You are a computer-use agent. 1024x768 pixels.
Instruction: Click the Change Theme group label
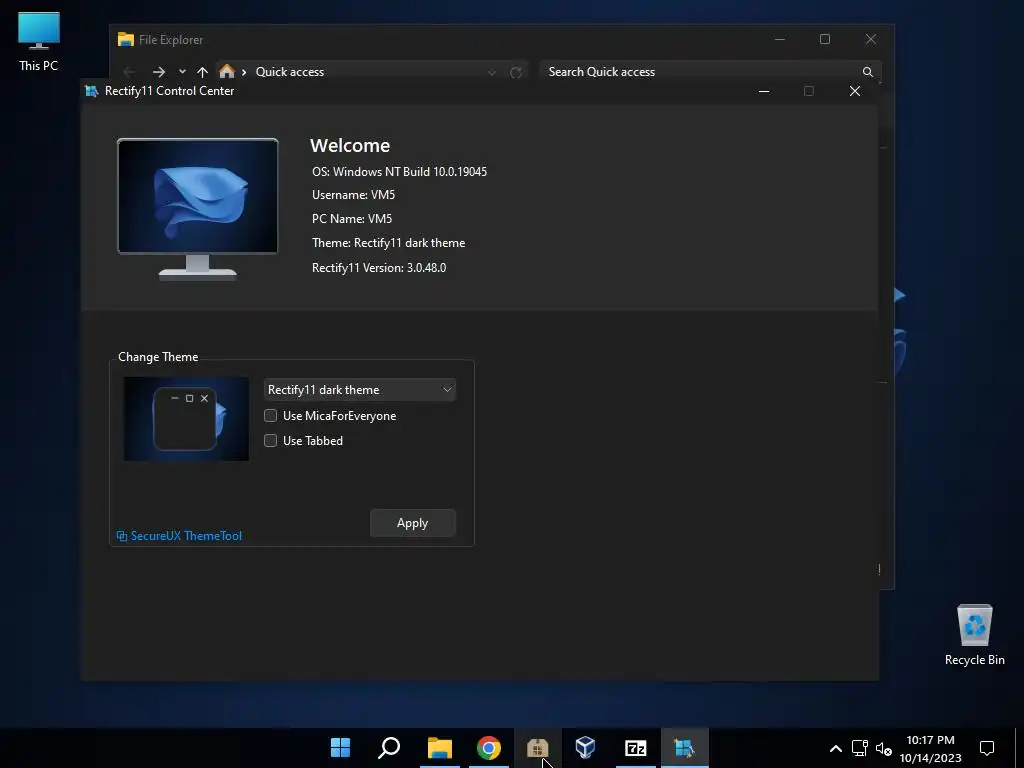pyautogui.click(x=158, y=357)
